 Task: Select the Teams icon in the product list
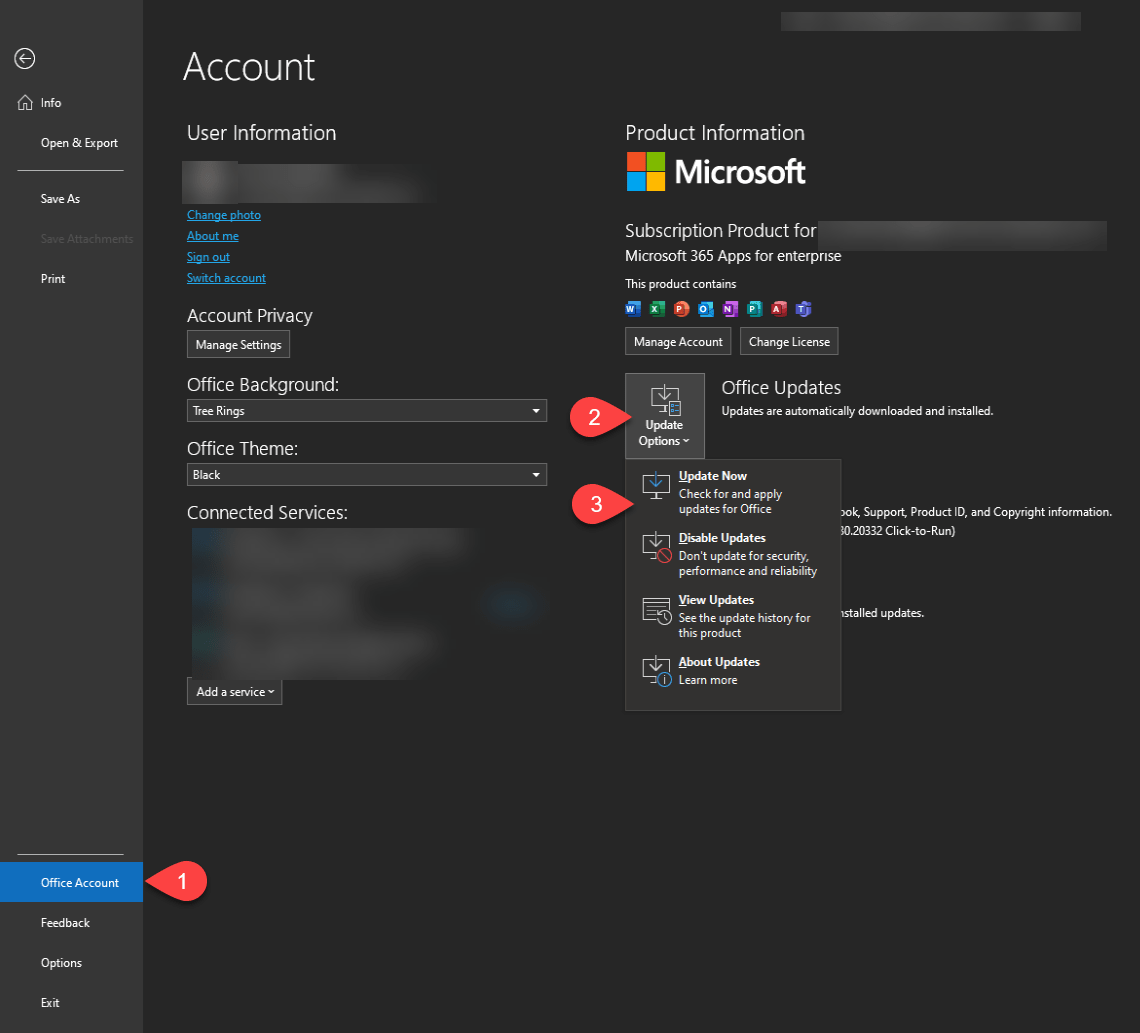pos(803,309)
